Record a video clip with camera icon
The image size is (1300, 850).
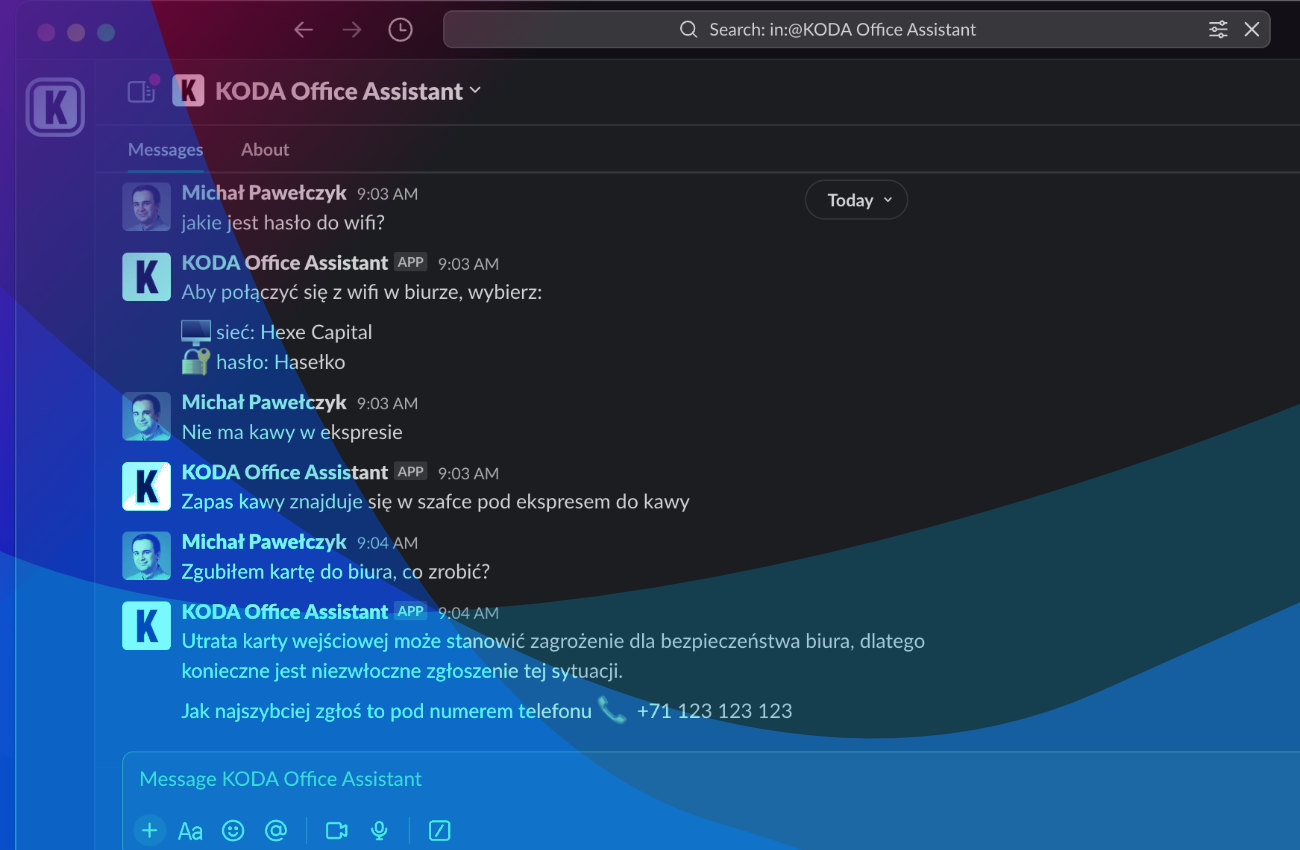tap(337, 830)
